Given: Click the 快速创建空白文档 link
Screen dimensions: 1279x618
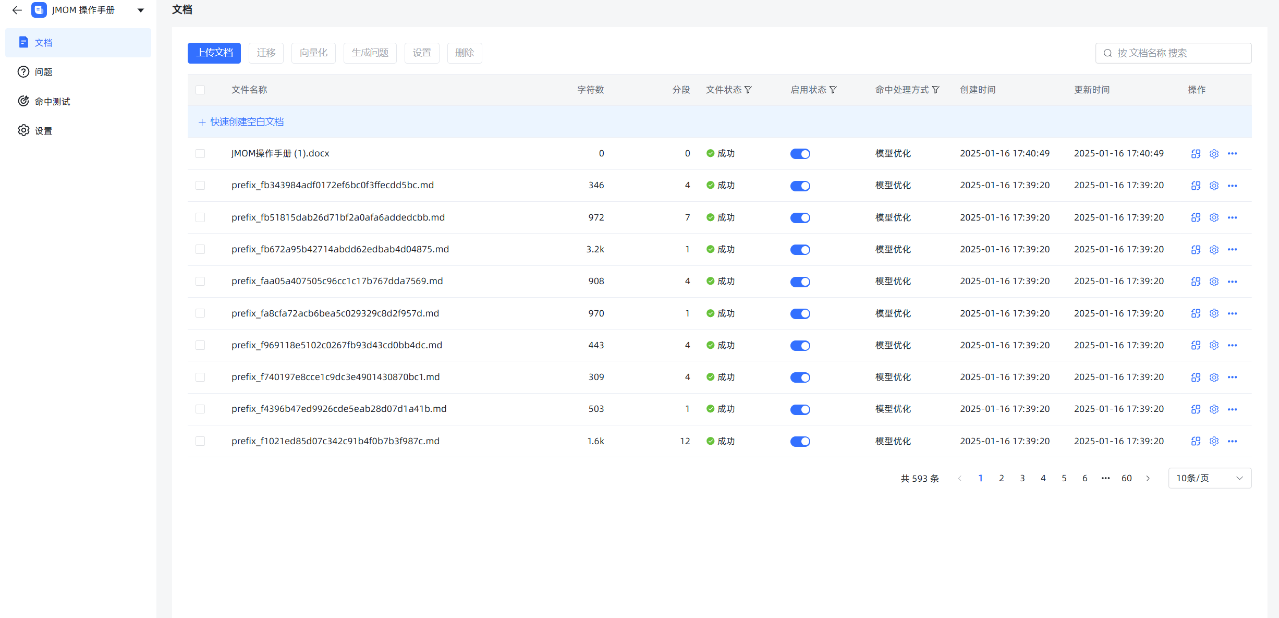Looking at the screenshot, I should 241,122.
